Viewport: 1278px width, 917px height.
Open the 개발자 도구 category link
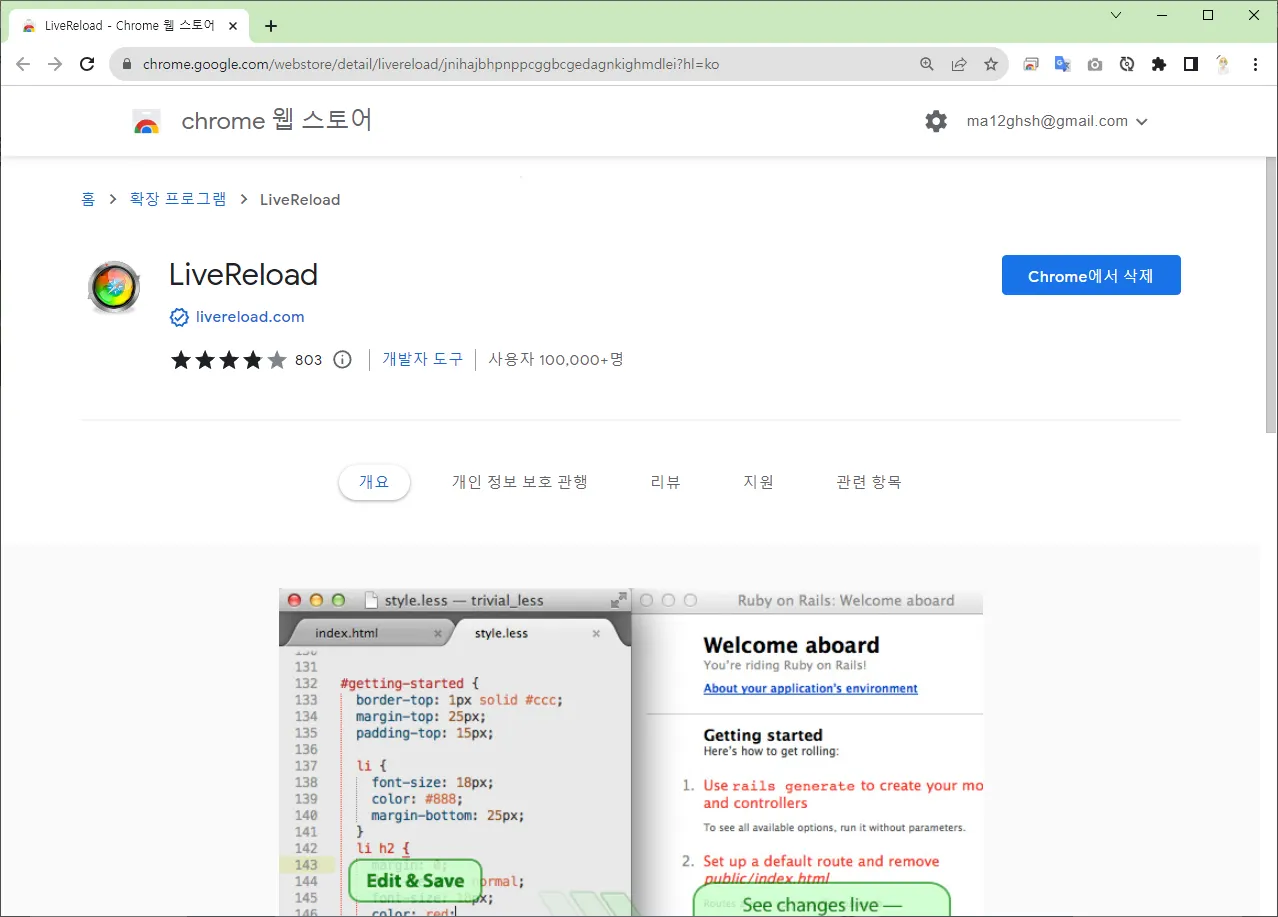423,359
